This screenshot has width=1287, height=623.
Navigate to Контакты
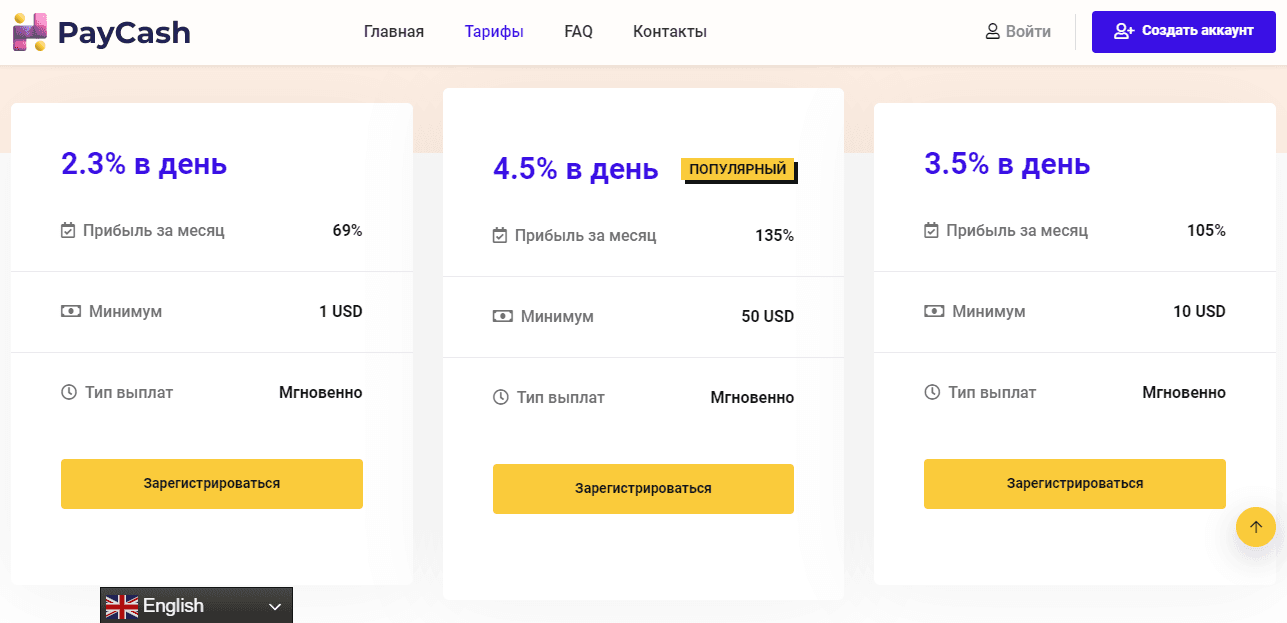(x=669, y=32)
